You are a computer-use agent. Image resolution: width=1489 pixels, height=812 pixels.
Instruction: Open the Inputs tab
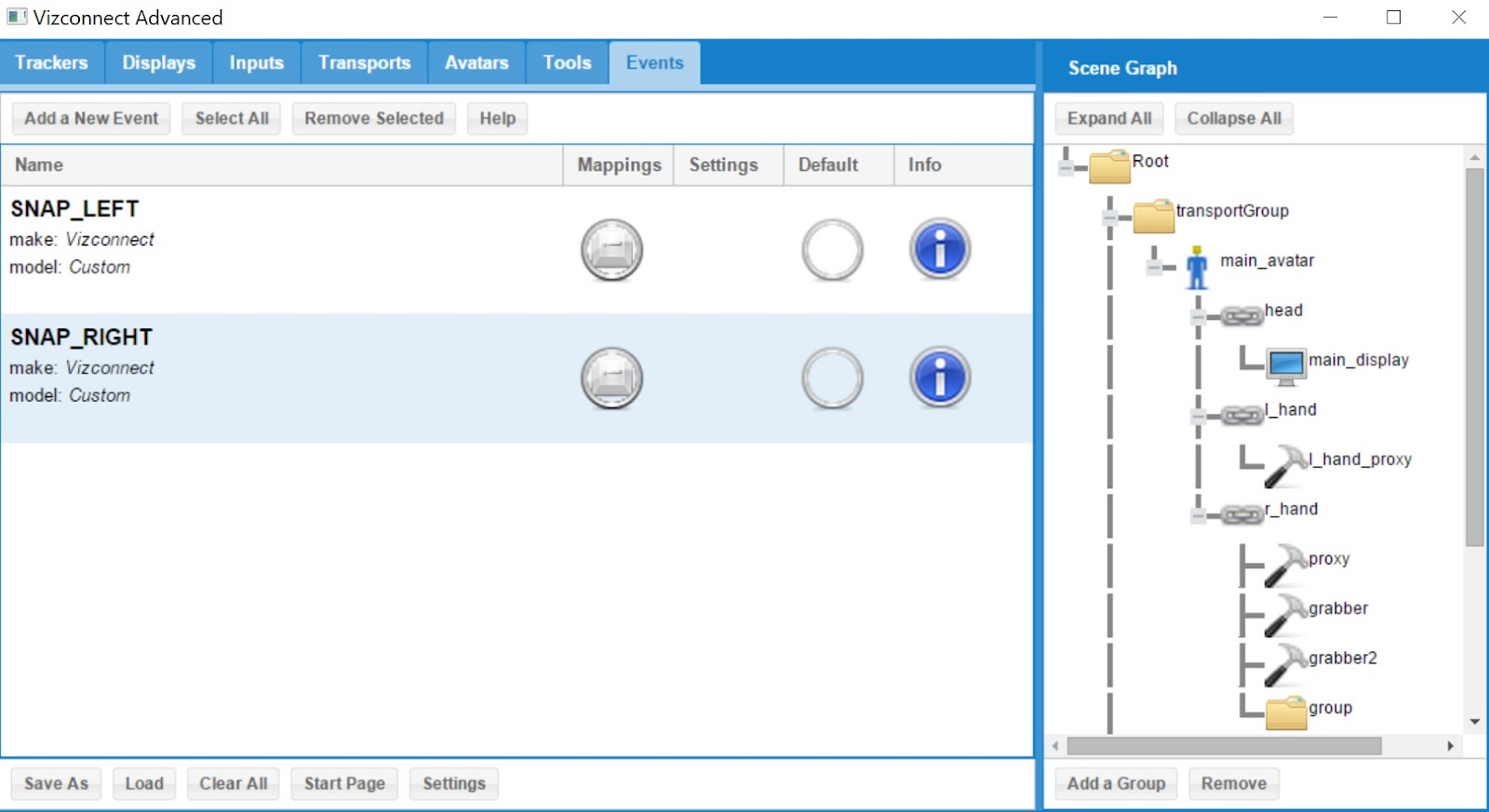click(x=257, y=62)
